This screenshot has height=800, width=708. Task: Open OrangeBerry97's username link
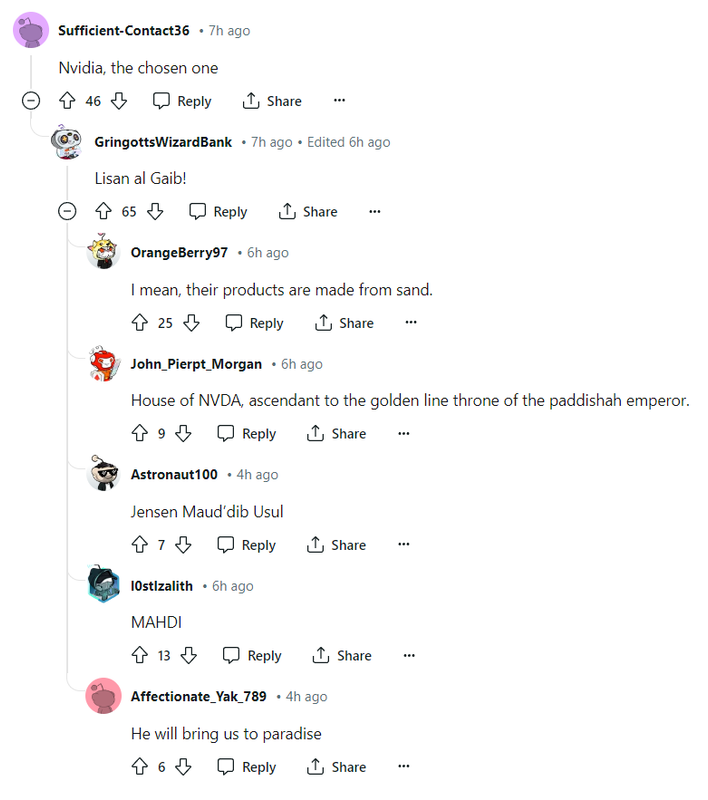[x=179, y=253]
